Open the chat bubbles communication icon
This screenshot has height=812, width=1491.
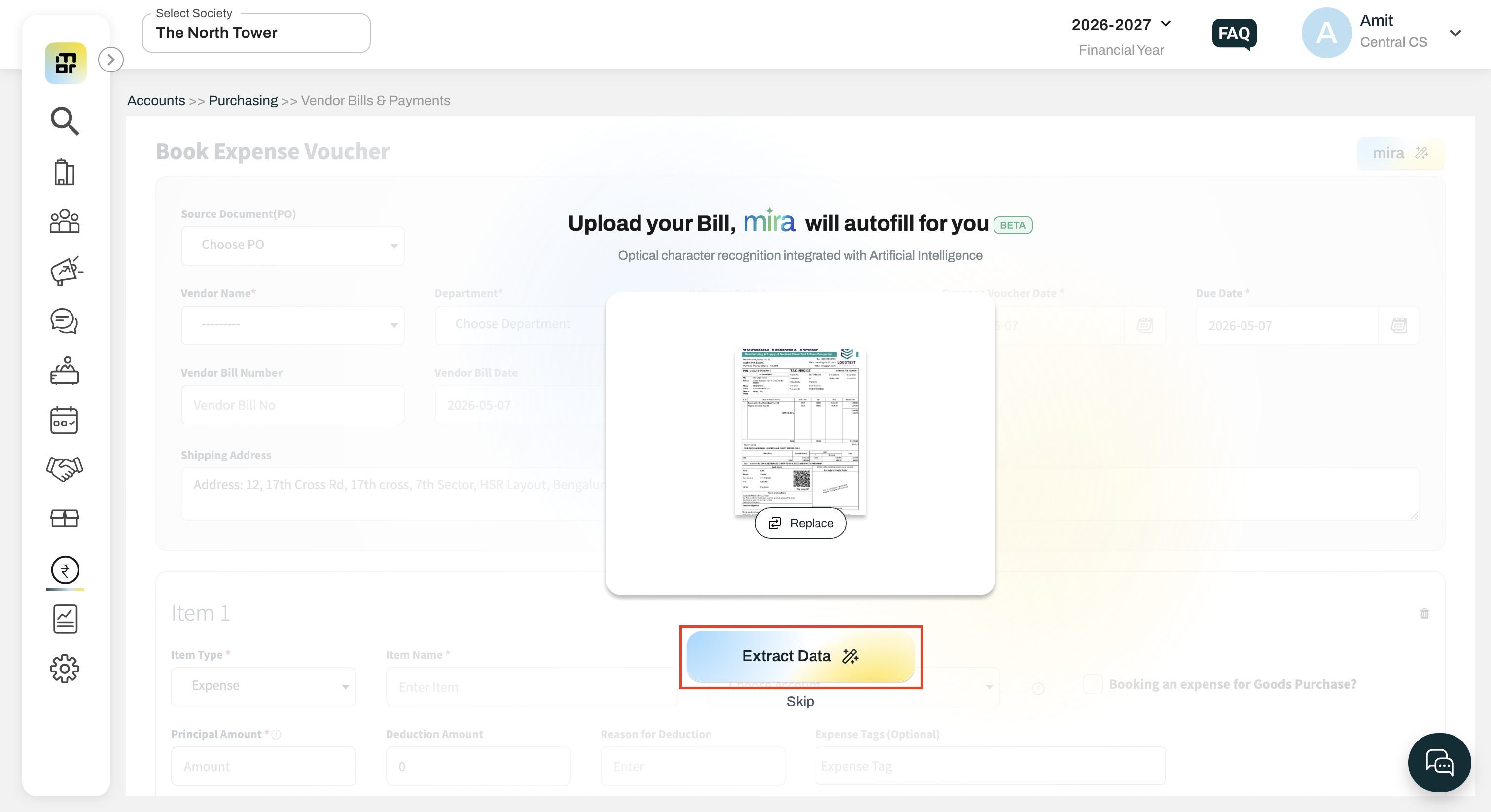65,321
